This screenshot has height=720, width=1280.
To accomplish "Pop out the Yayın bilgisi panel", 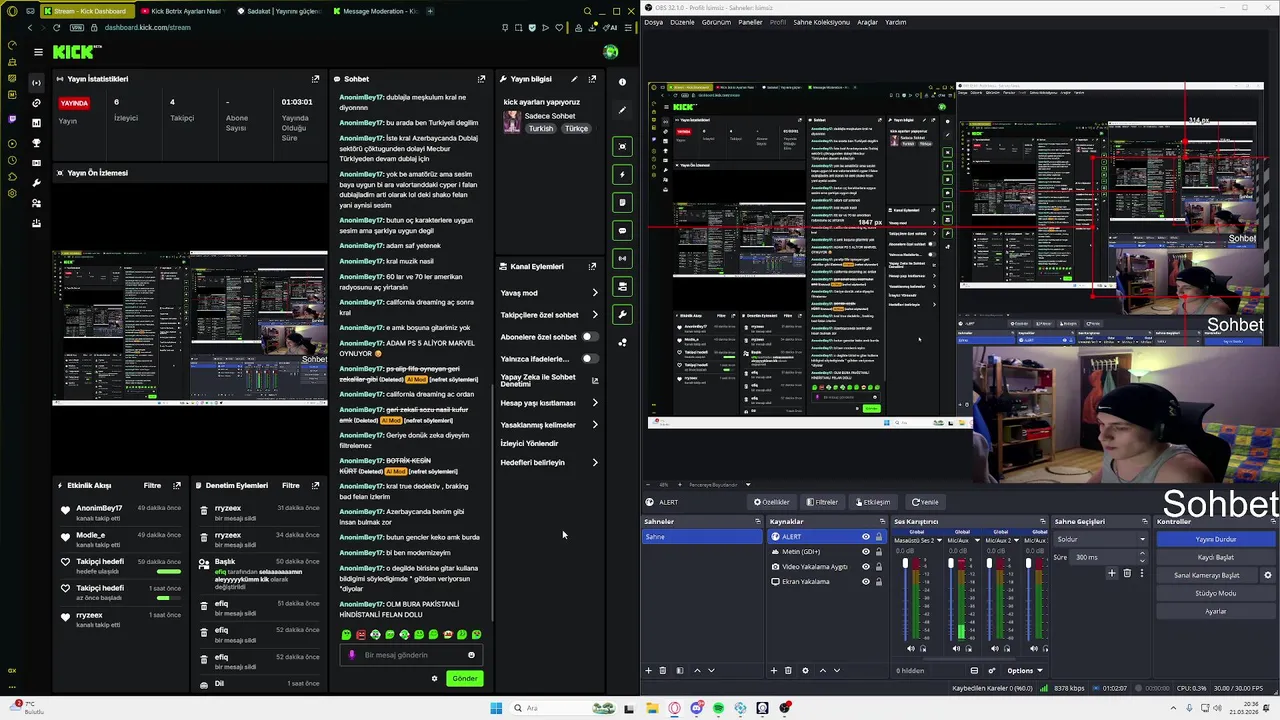I will point(592,79).
